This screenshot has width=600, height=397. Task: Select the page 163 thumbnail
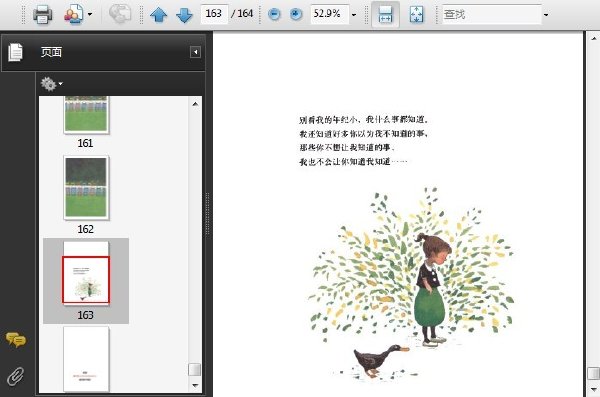tap(86, 273)
